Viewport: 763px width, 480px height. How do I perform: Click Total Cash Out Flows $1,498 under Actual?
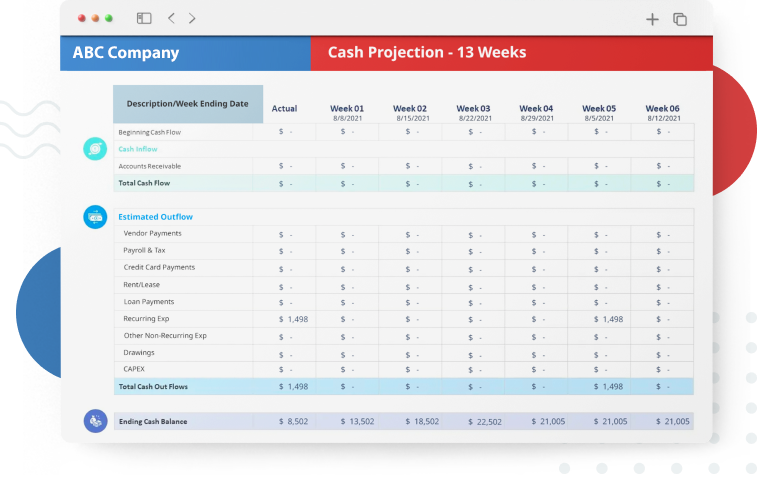(293, 387)
